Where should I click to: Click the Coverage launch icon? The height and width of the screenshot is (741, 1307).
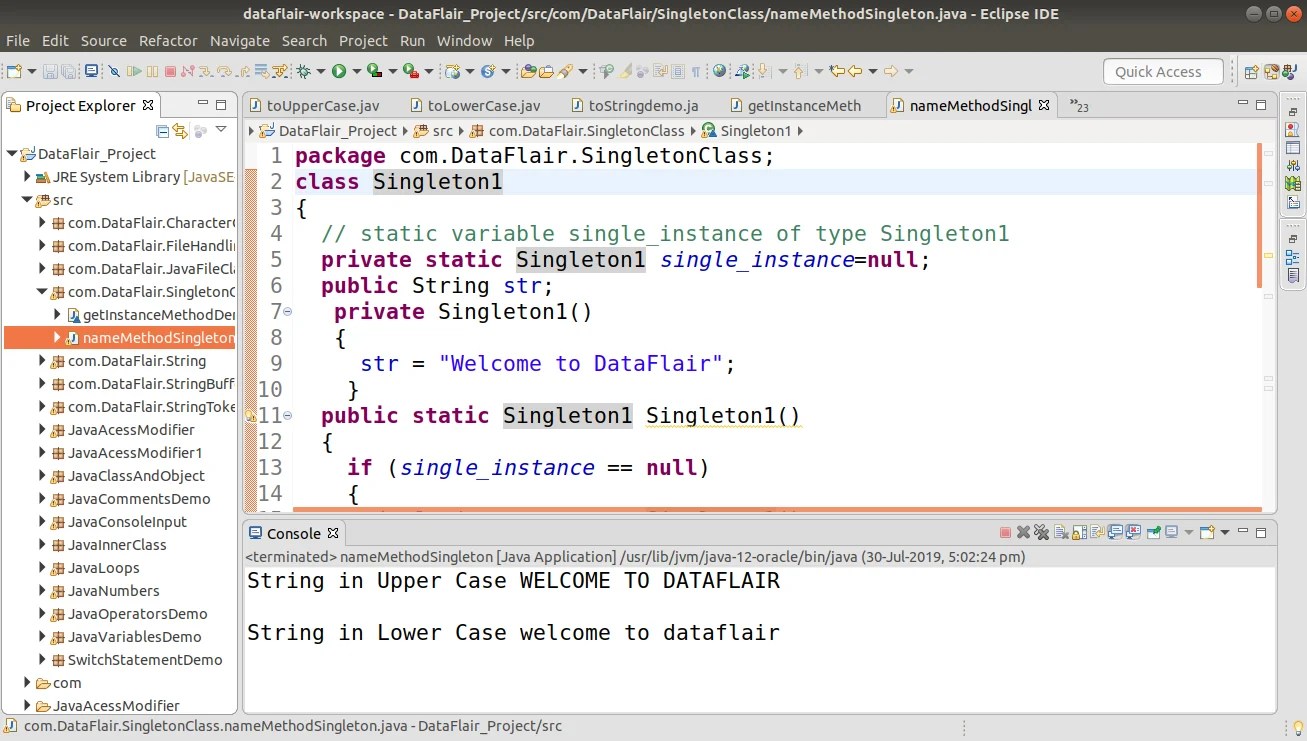(373, 71)
